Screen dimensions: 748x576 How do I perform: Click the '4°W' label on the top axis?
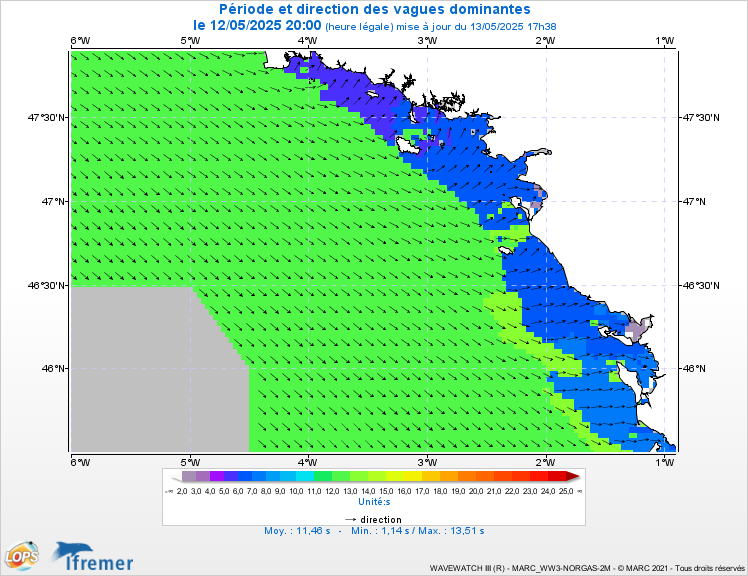(x=307, y=41)
